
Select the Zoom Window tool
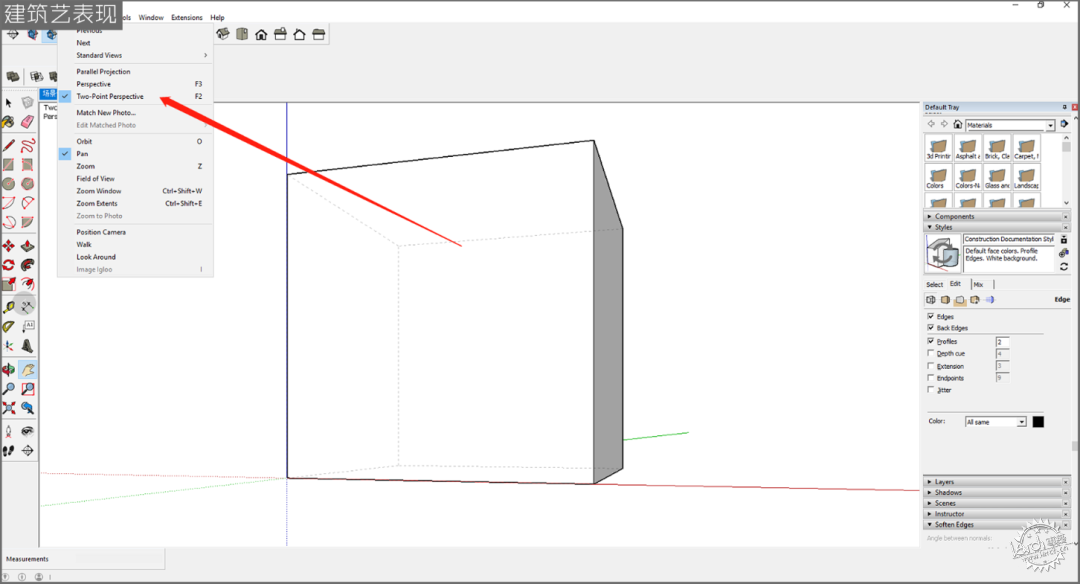tap(28, 389)
